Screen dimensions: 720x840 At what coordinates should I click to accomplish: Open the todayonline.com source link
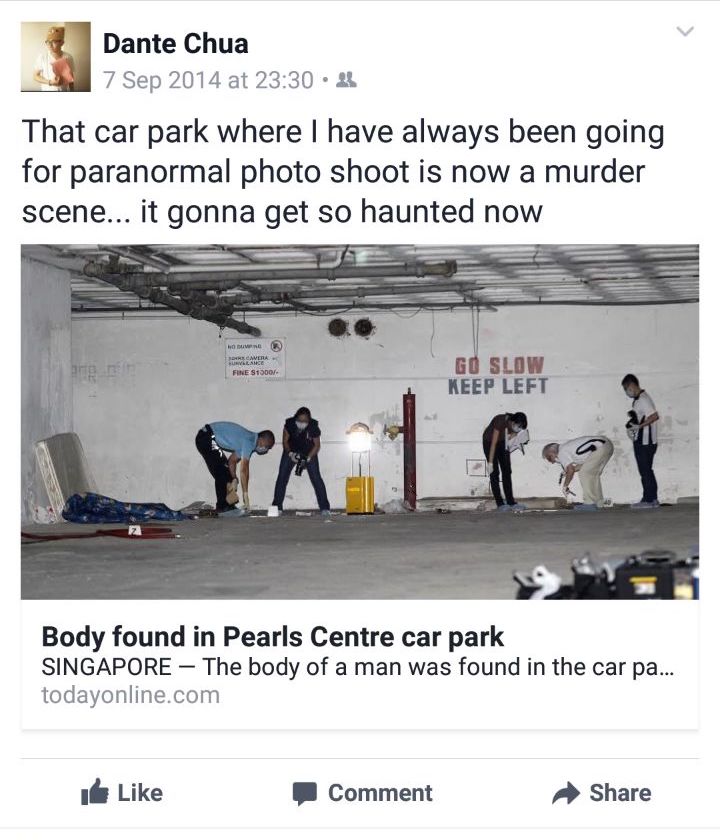tap(131, 695)
